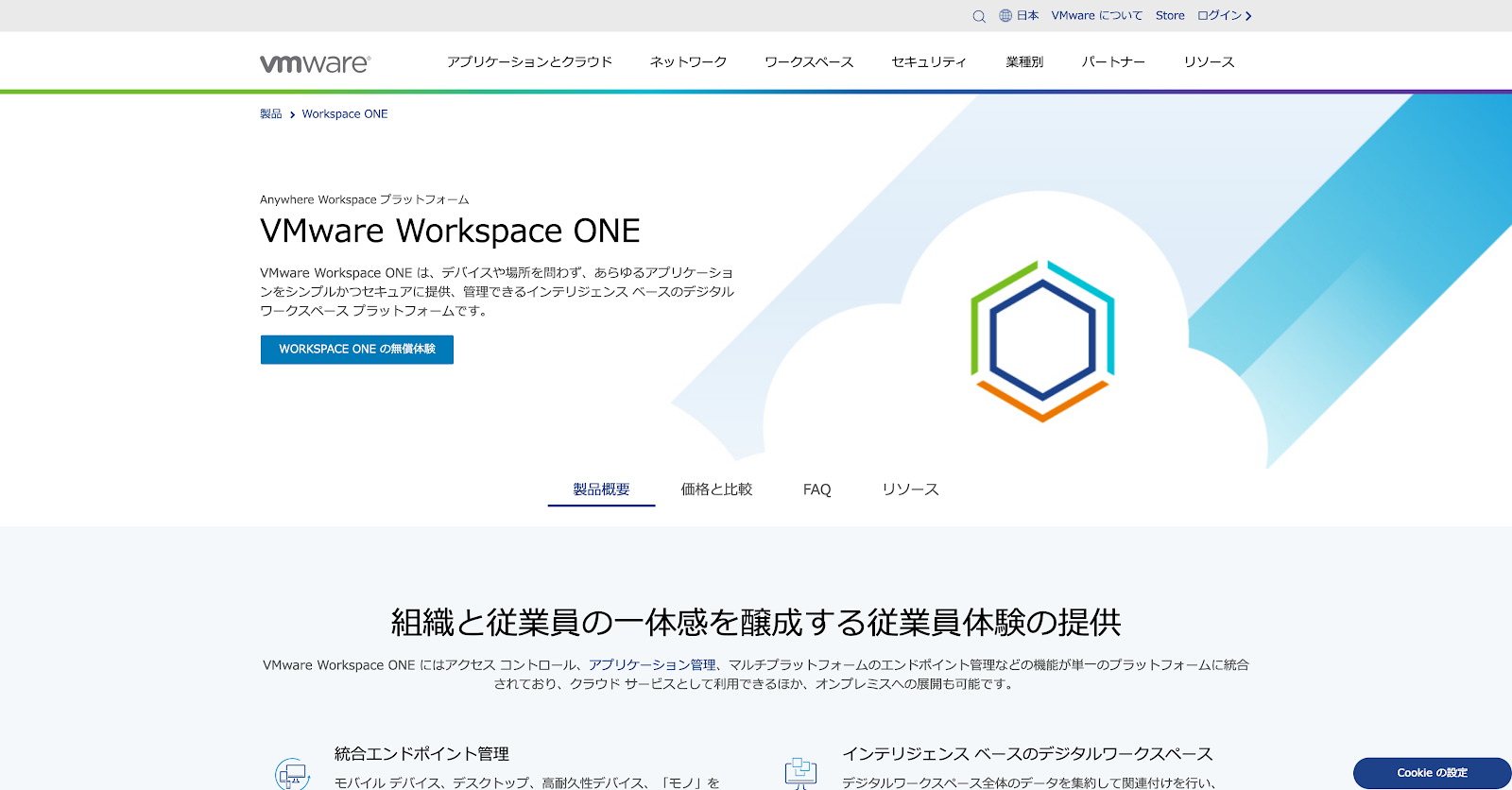The image size is (1512, 790).
Task: Click the 統合エンドポイント管理 devices icon
Action: click(293, 775)
